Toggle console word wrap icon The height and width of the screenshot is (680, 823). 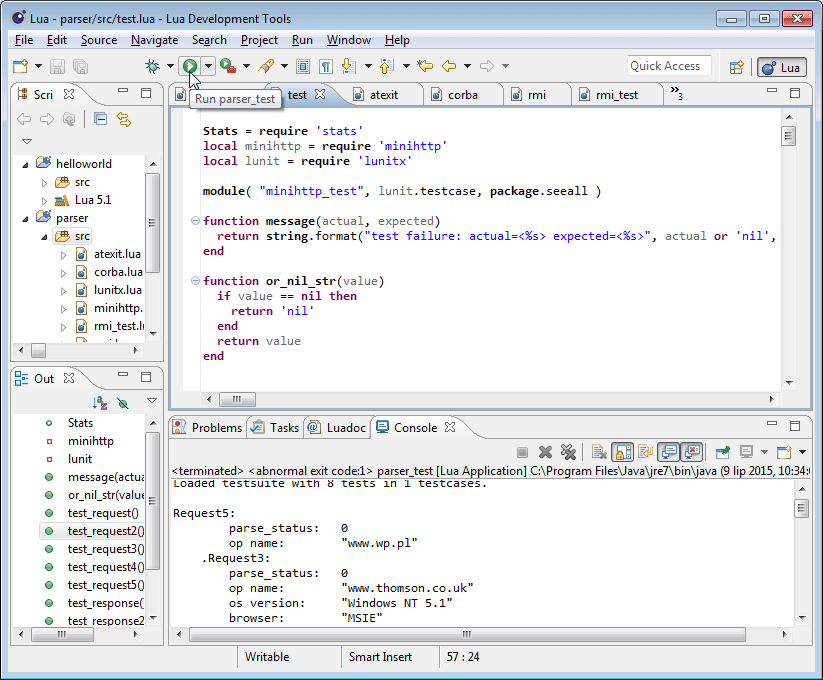pos(646,452)
